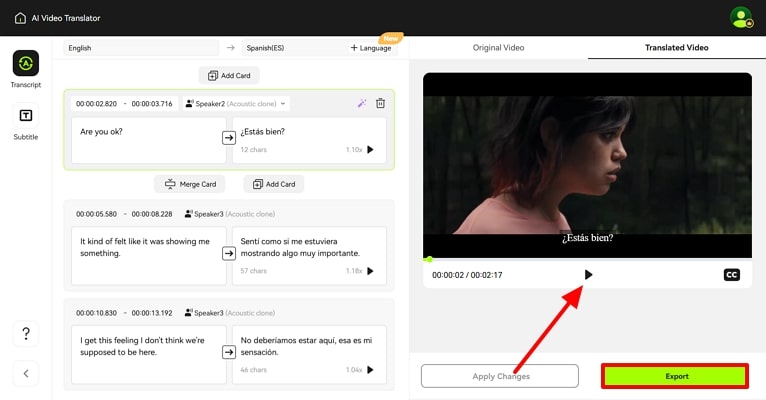766x400 pixels.
Task: Click 1.18x speed value
Action: (x=354, y=271)
